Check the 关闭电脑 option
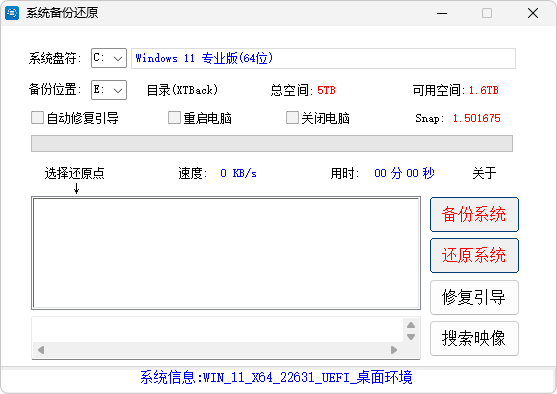The image size is (557, 394). pos(292,118)
